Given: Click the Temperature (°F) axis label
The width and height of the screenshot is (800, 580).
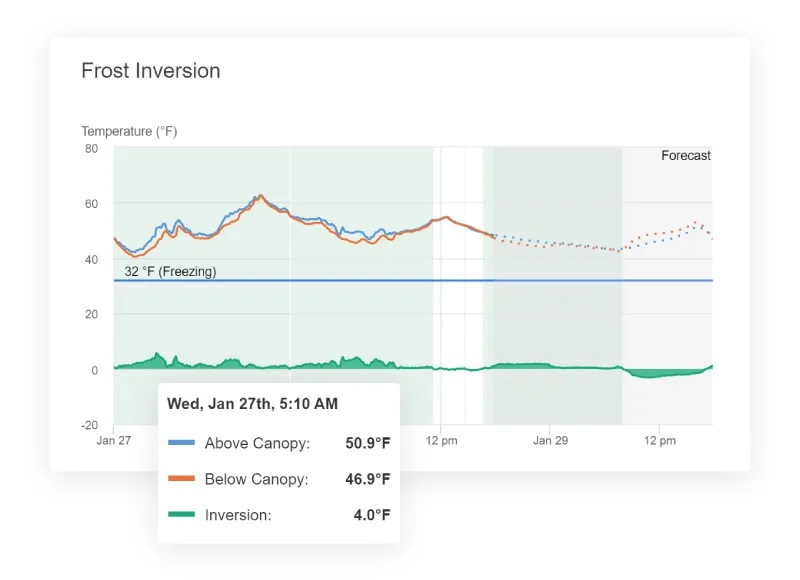Looking at the screenshot, I should pos(129,131).
